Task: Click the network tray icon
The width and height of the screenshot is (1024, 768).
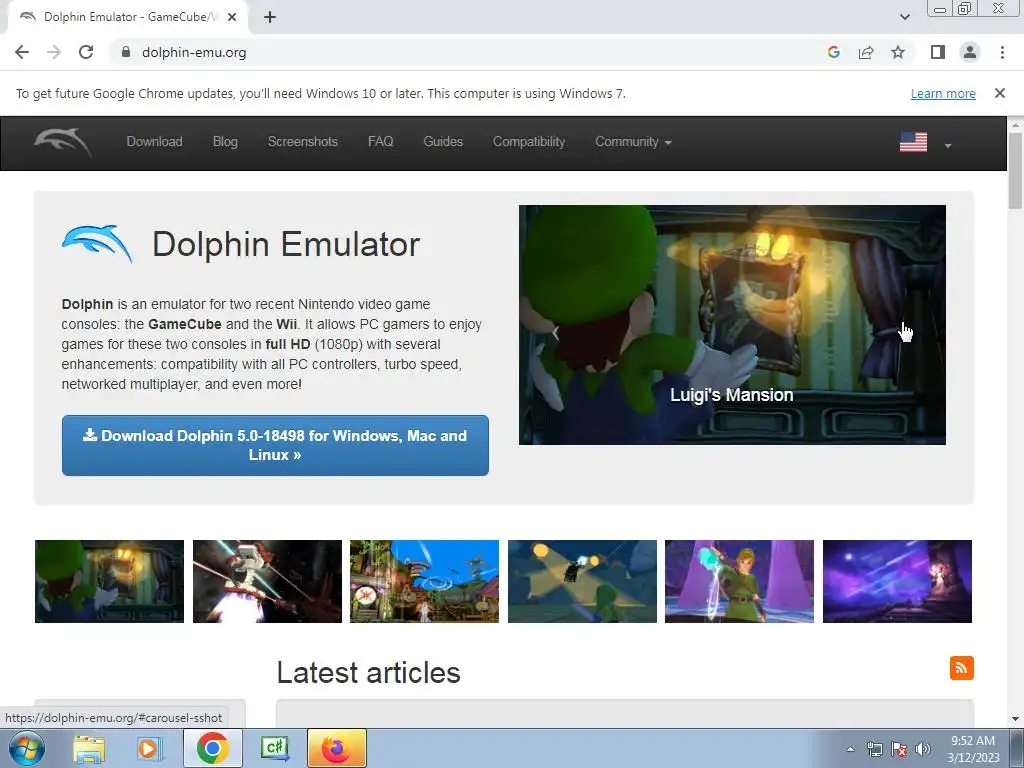Action: [x=874, y=749]
